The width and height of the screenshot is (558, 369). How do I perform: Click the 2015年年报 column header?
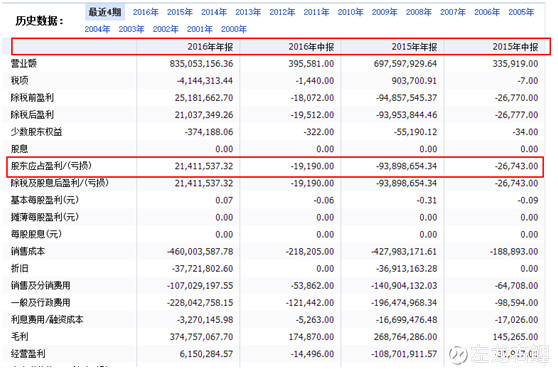[x=414, y=47]
